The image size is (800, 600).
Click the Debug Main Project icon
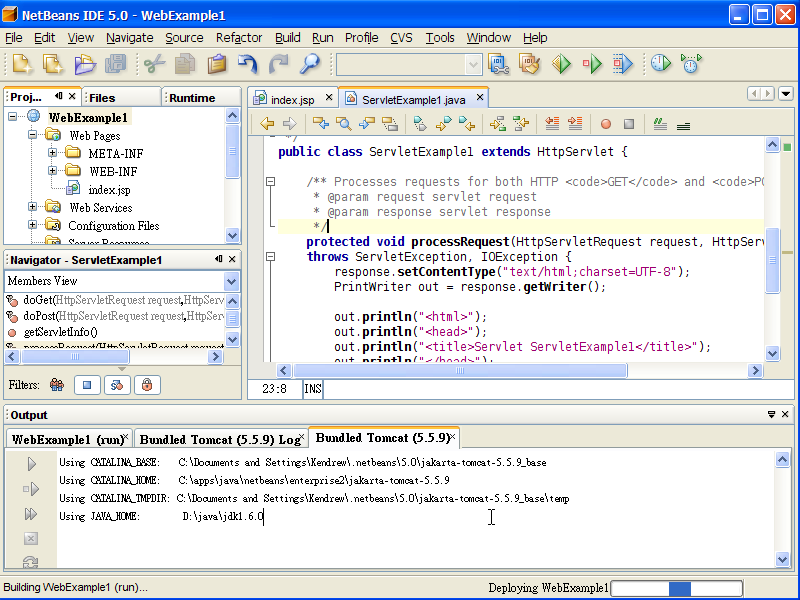click(592, 64)
